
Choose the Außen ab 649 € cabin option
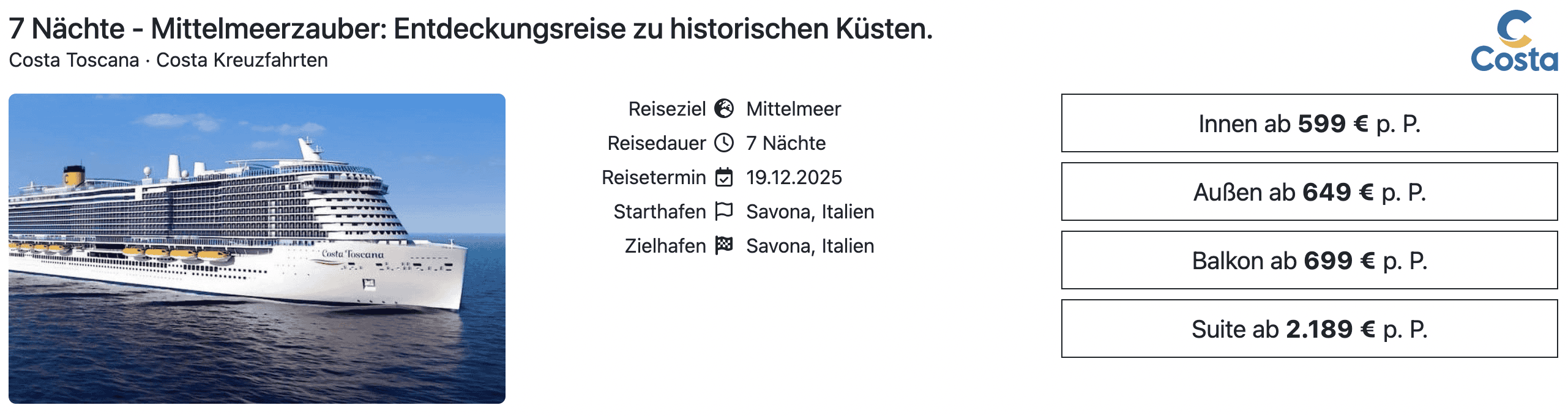1309,192
